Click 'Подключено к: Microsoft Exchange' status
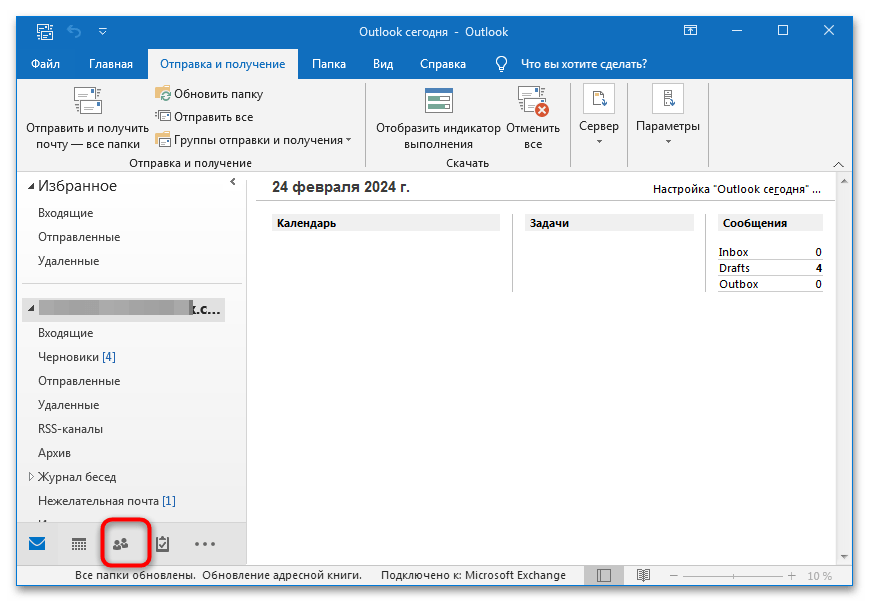 click(x=473, y=575)
